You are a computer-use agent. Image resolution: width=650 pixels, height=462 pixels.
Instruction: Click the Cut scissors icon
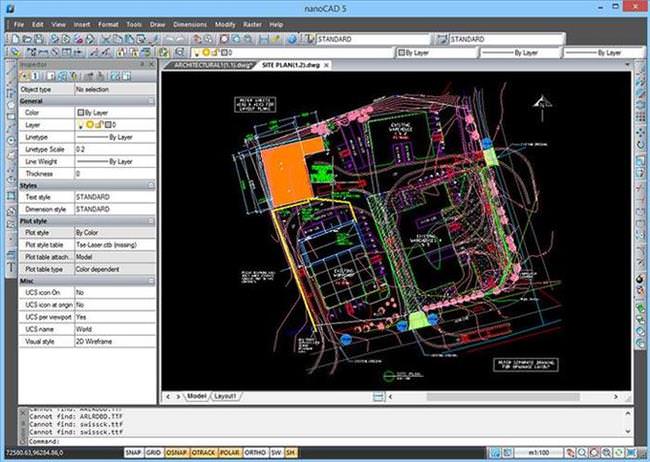[x=106, y=39]
